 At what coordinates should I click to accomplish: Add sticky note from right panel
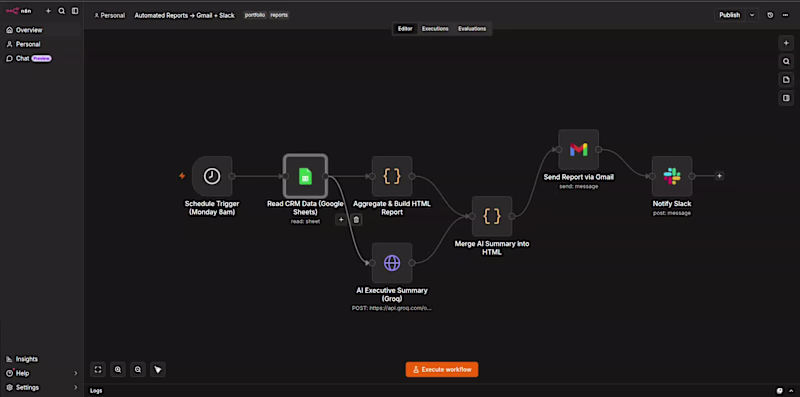click(786, 80)
